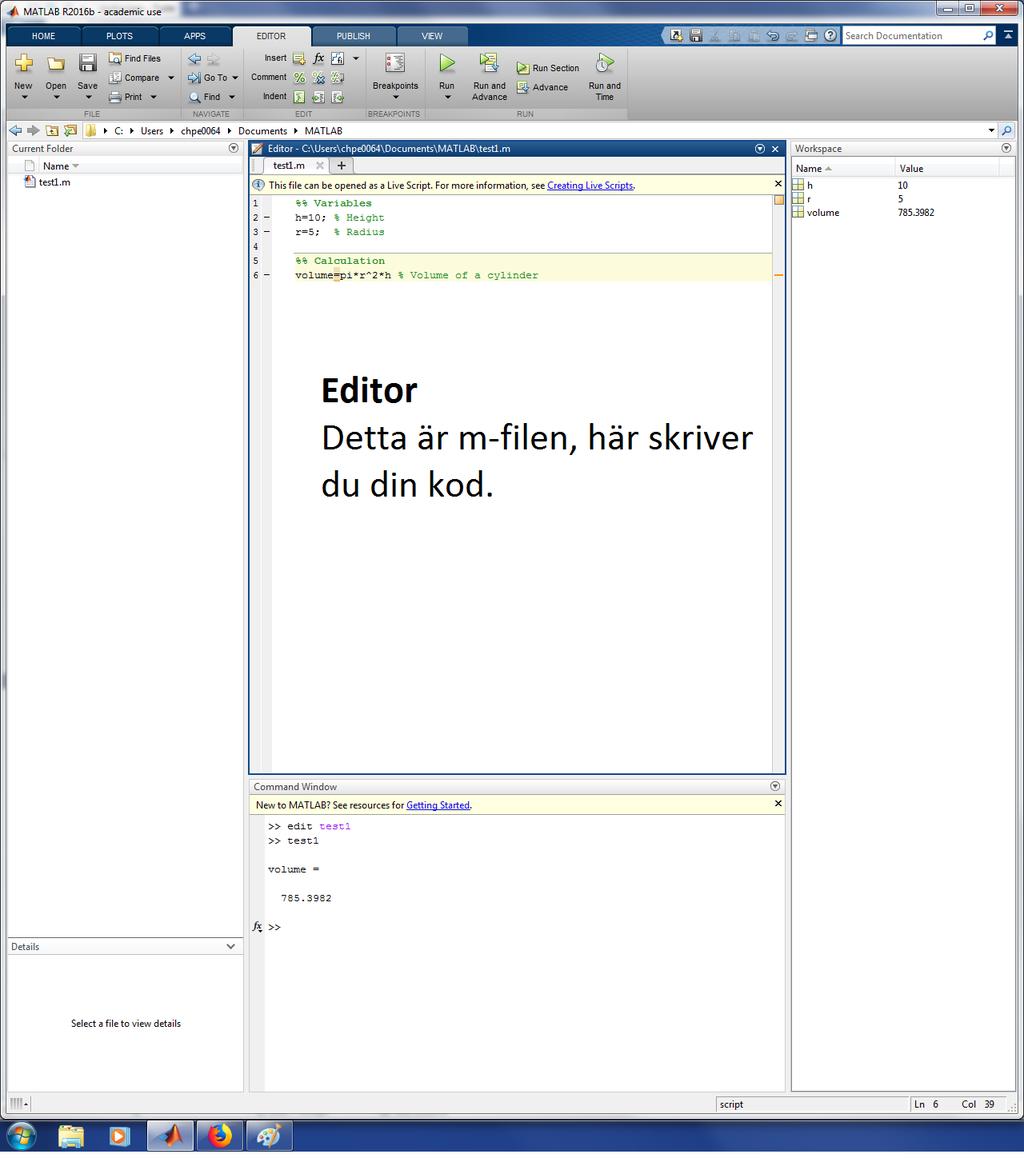1024x1158 pixels.
Task: Click the New Shortcut icon in quick access toolbar
Action: 676,35
